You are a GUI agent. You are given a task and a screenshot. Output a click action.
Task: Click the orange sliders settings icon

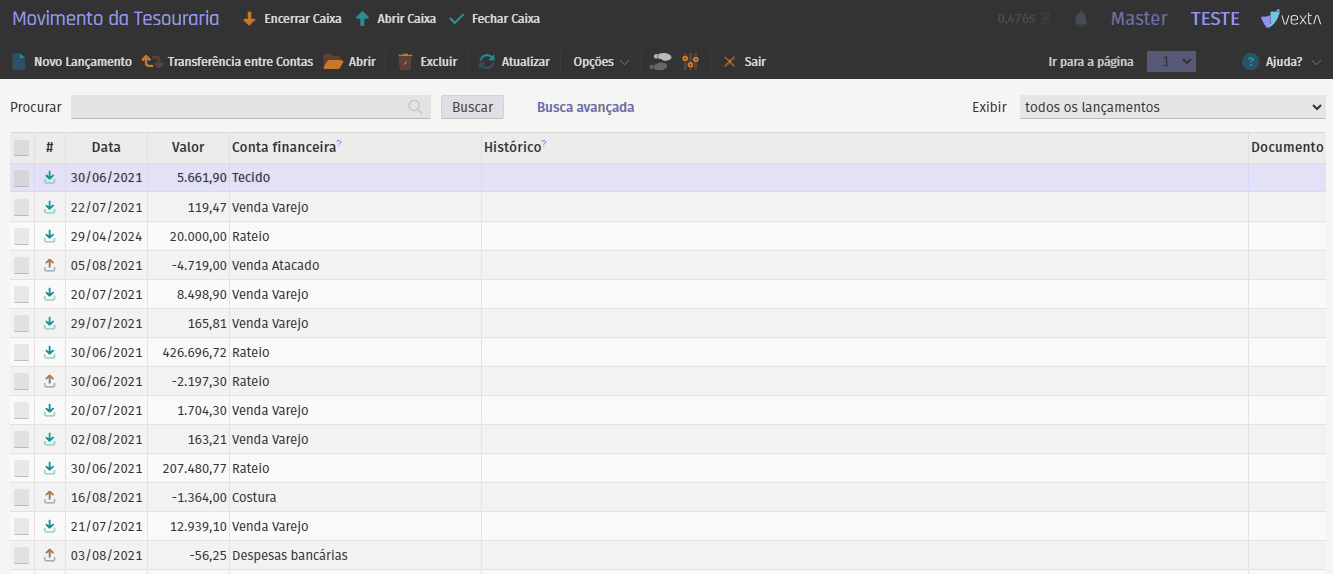[x=690, y=62]
